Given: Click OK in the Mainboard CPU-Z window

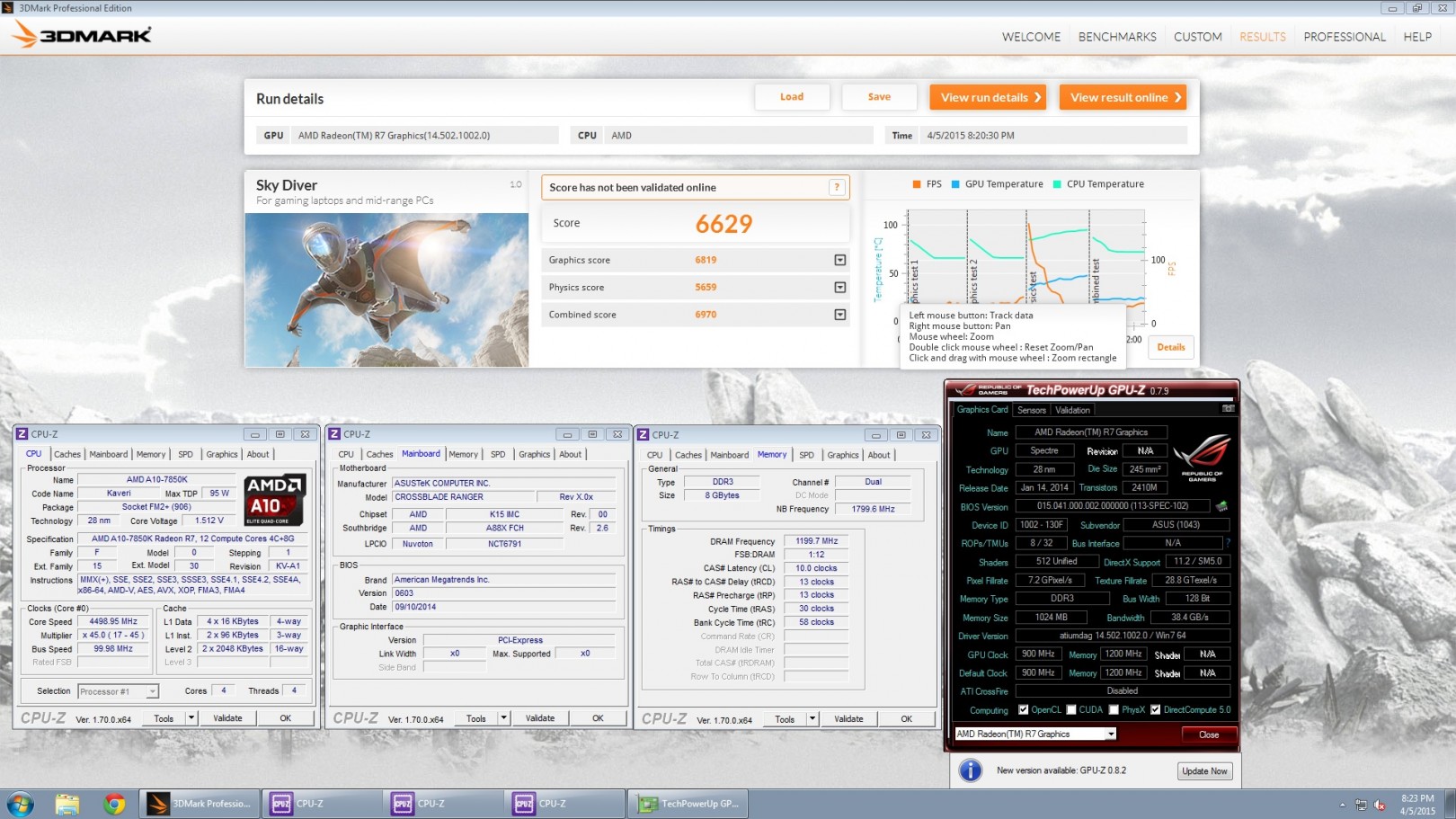Looking at the screenshot, I should (x=598, y=718).
